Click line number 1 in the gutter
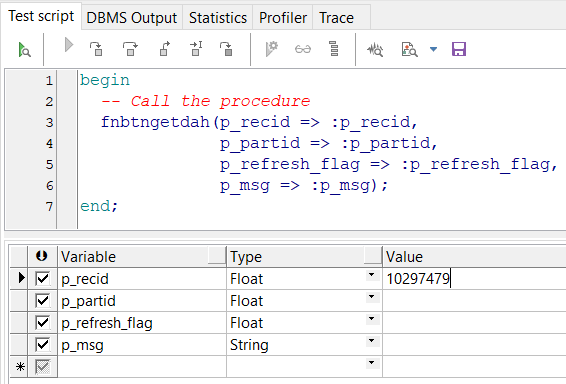Image resolution: width=566 pixels, height=384 pixels. [x=49, y=80]
